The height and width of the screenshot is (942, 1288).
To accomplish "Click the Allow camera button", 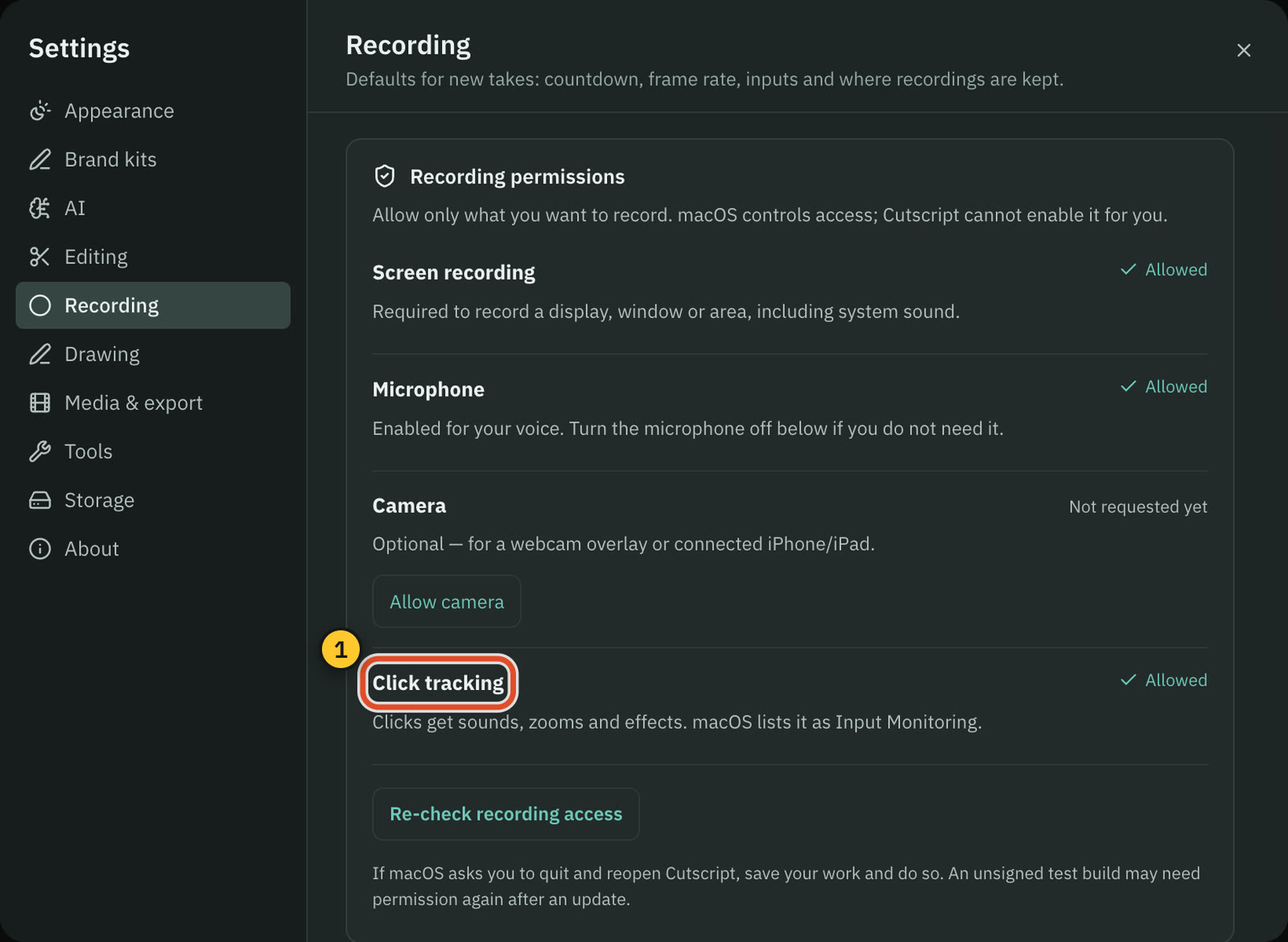I will (447, 601).
